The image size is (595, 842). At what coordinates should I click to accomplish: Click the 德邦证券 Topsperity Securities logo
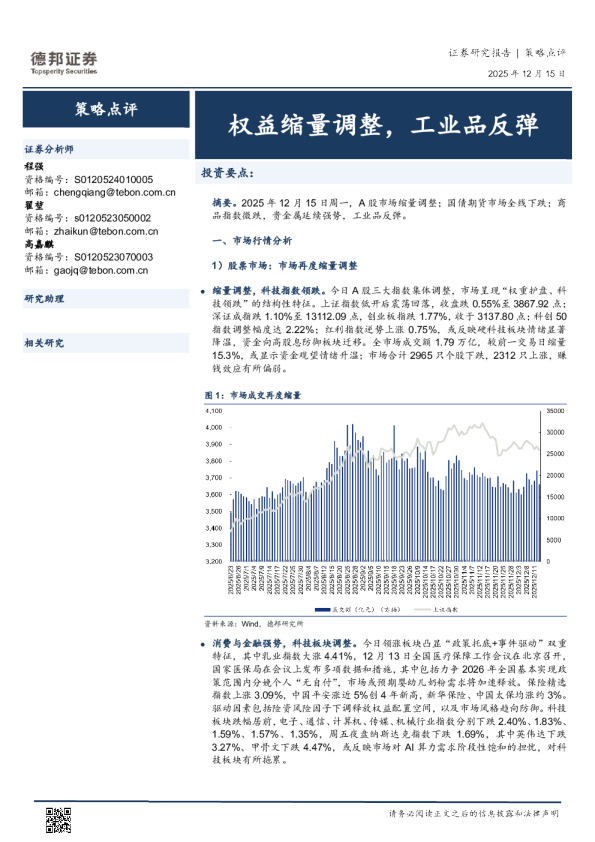(64, 63)
